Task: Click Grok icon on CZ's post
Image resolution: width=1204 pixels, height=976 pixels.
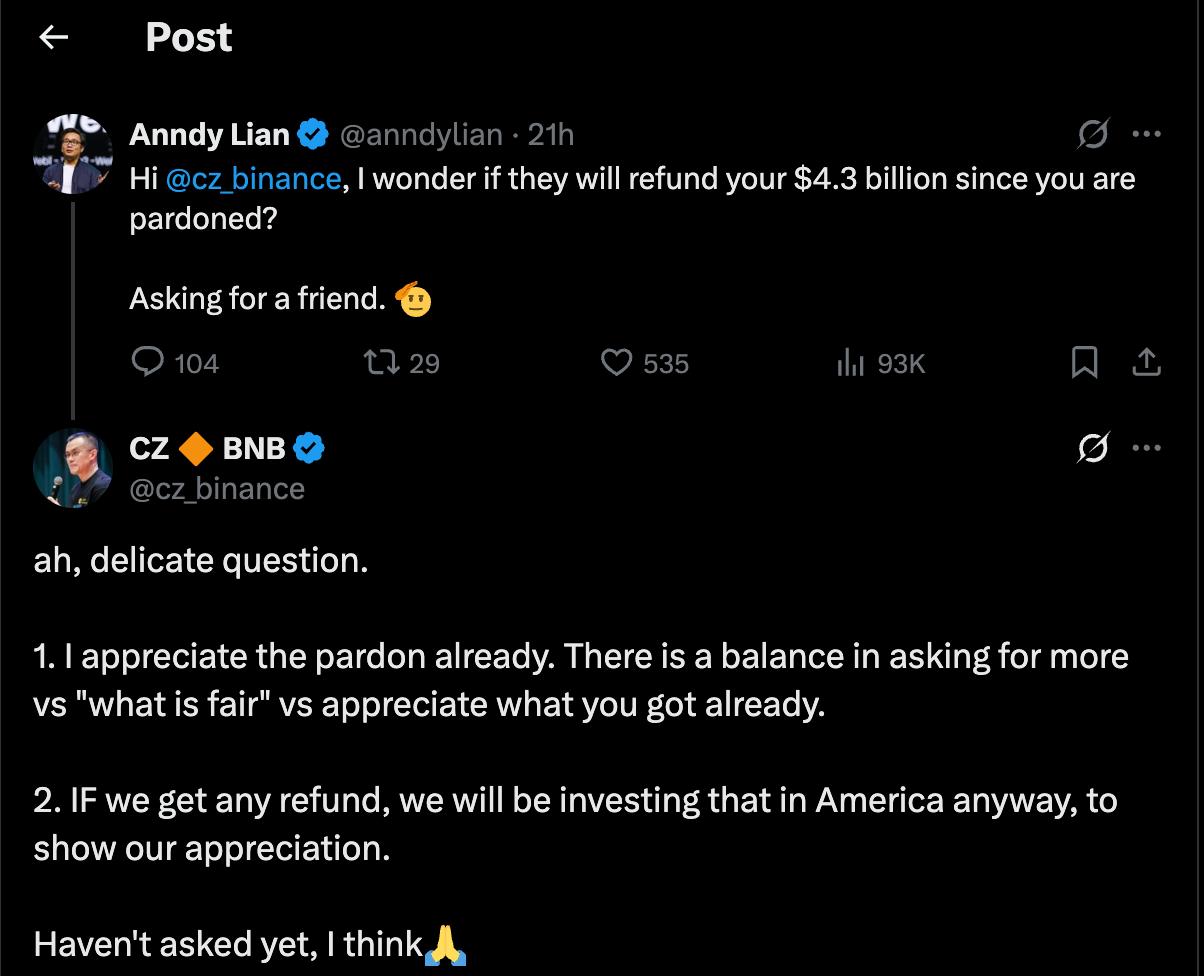Action: (1093, 449)
